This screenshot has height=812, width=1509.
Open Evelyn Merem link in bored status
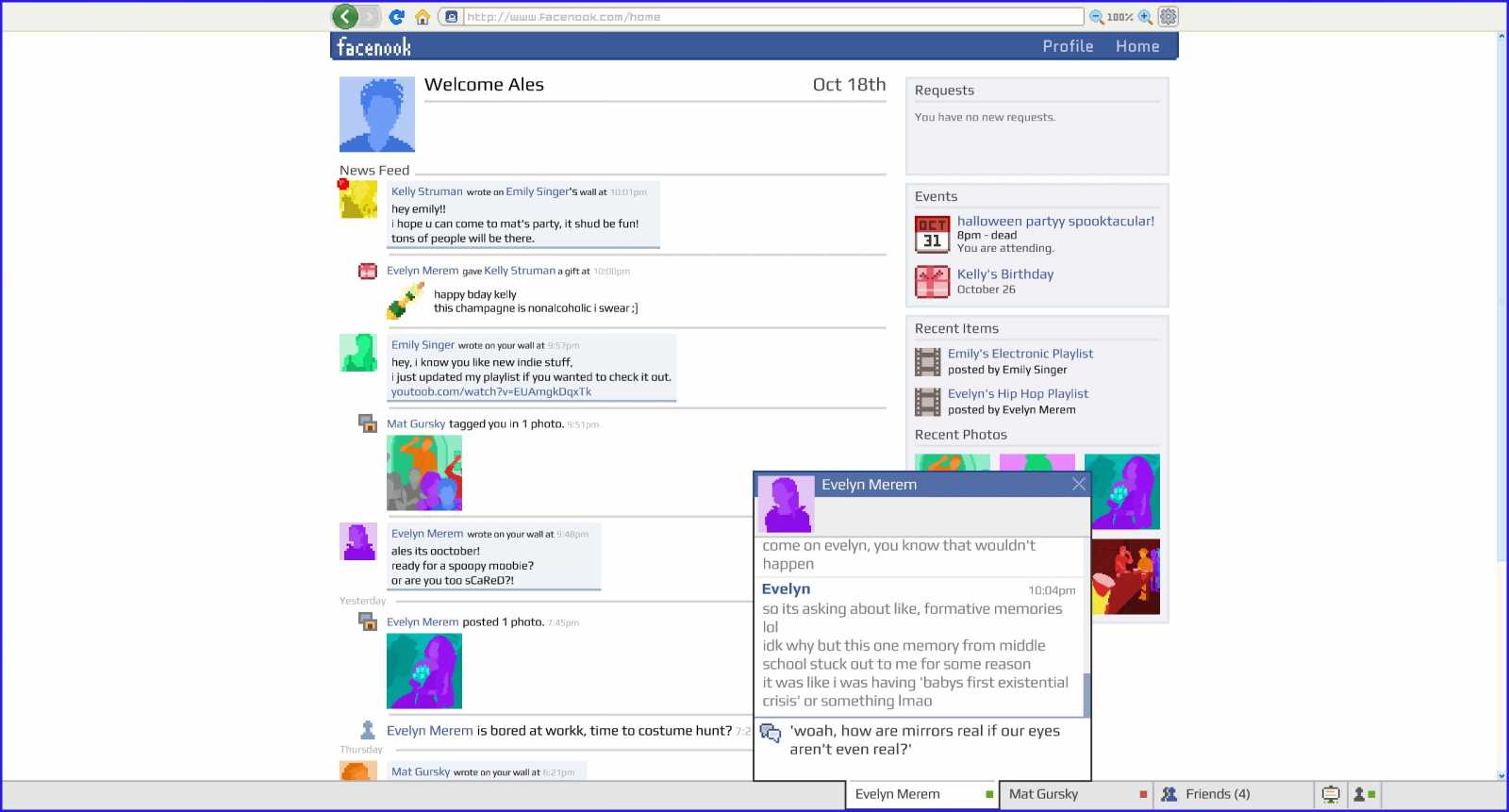coord(430,731)
